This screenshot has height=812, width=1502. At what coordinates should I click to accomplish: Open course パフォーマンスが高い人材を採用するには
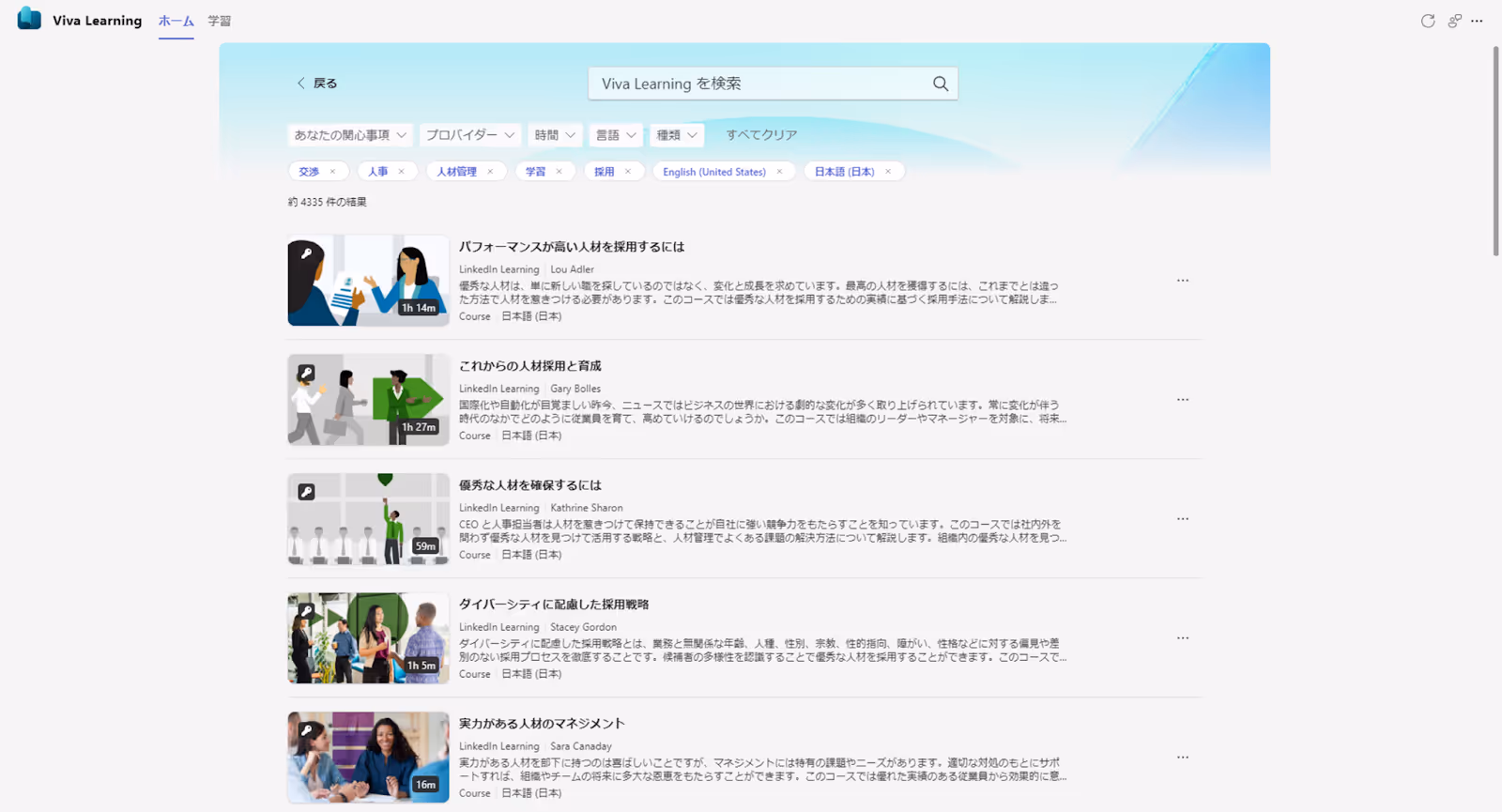pyautogui.click(x=572, y=247)
